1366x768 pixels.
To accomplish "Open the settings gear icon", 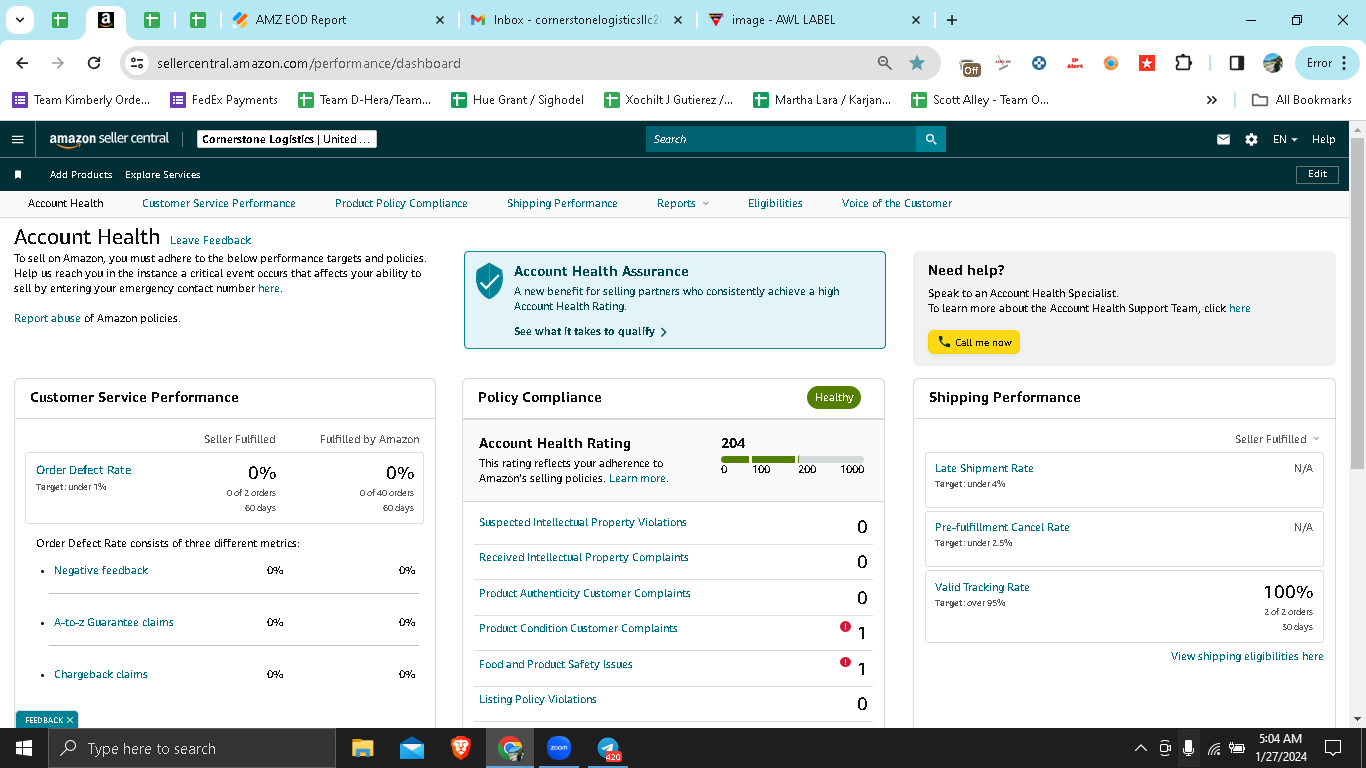I will click(1251, 139).
